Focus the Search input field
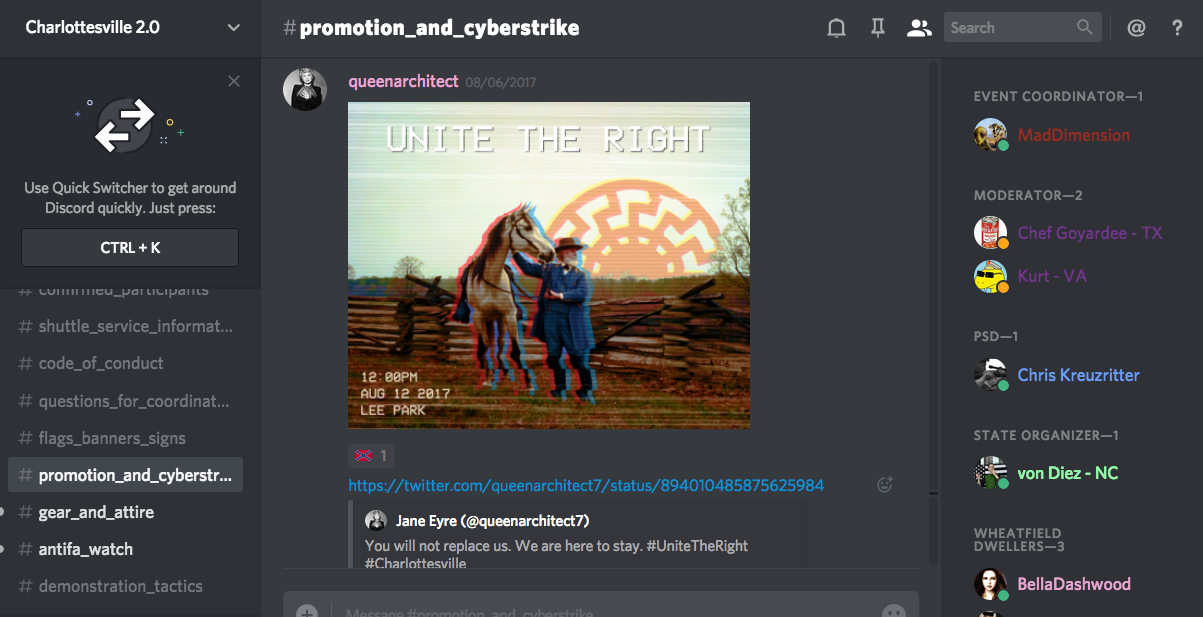 point(1010,28)
